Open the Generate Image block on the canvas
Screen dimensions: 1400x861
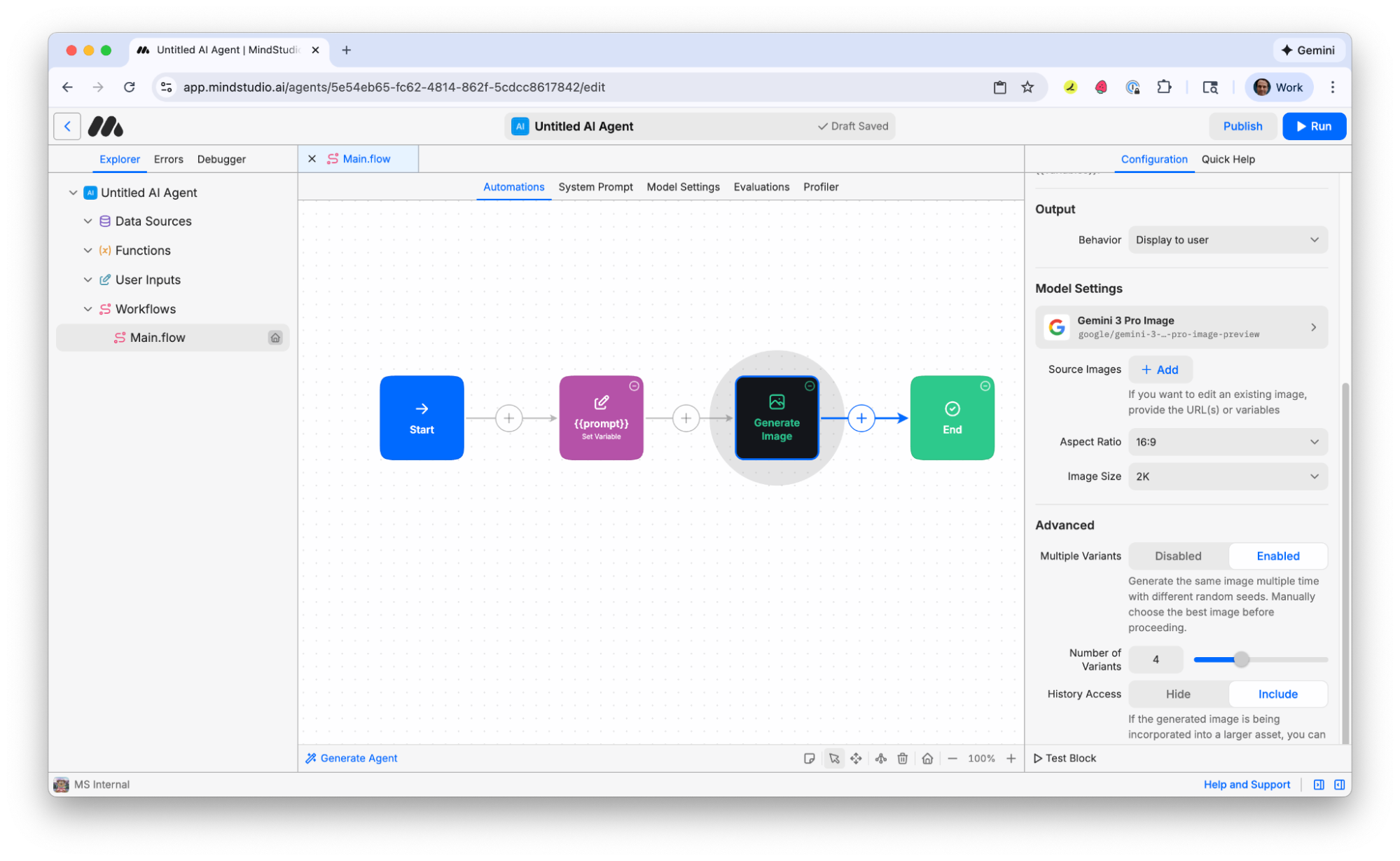pos(777,418)
